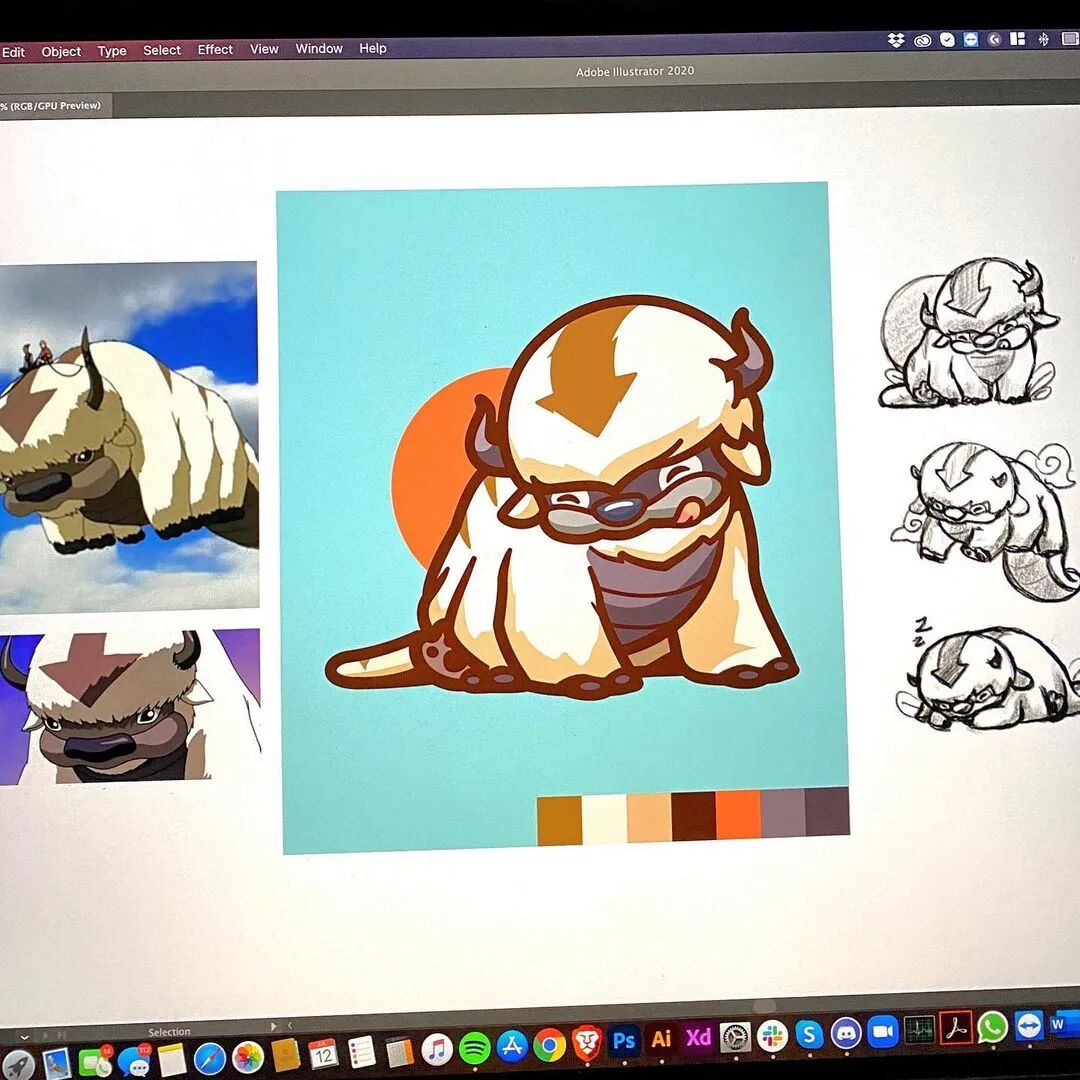1080x1080 pixels.
Task: Open Spotify from the dock
Action: click(474, 1046)
